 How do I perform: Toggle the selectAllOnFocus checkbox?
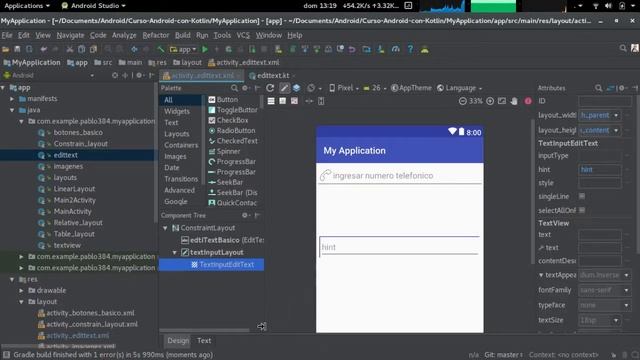pos(582,210)
